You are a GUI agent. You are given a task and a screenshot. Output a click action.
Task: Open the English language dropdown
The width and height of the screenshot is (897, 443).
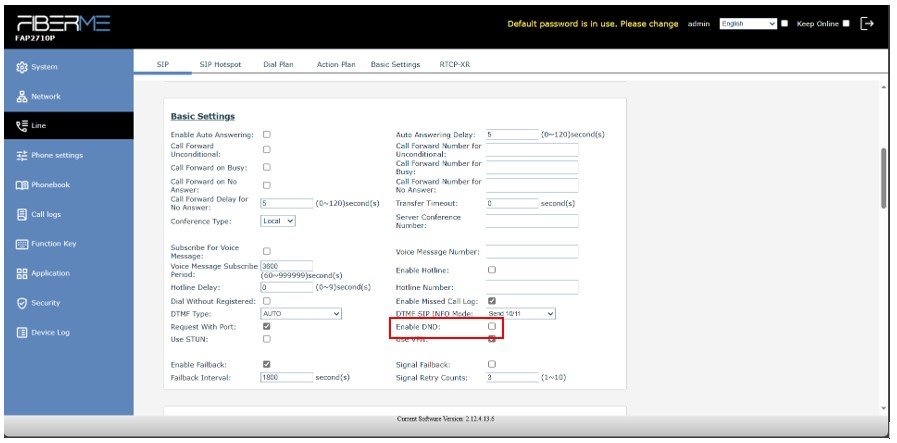click(748, 23)
